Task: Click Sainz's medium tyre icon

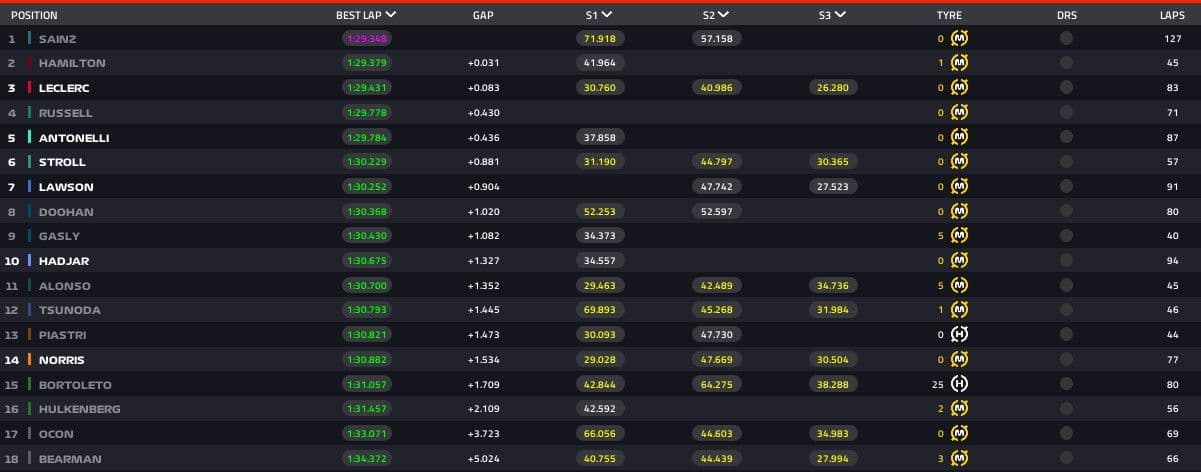Action: (959, 38)
